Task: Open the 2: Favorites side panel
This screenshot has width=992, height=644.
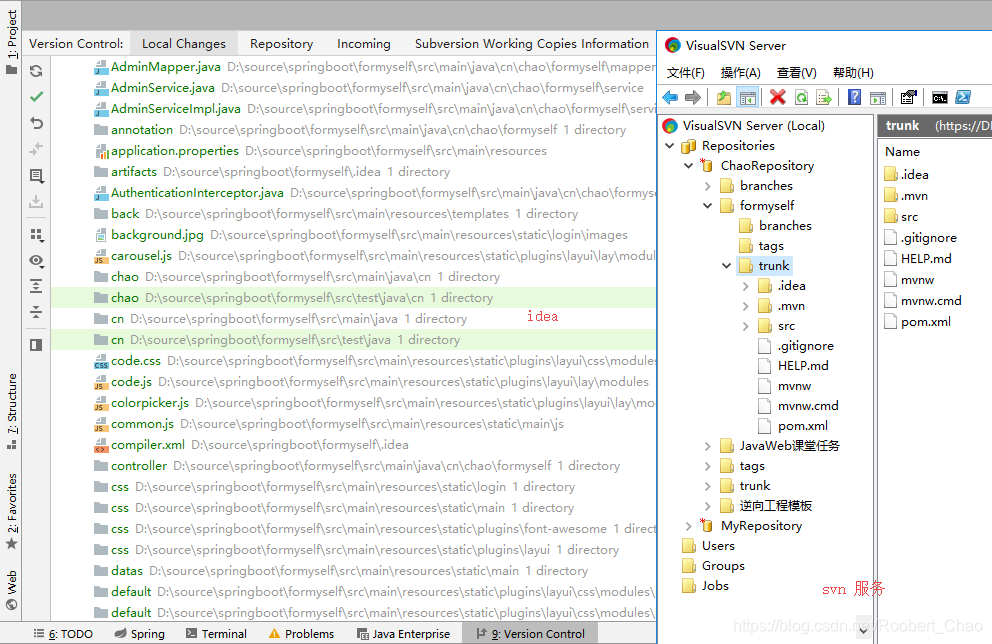Action: coord(11,512)
